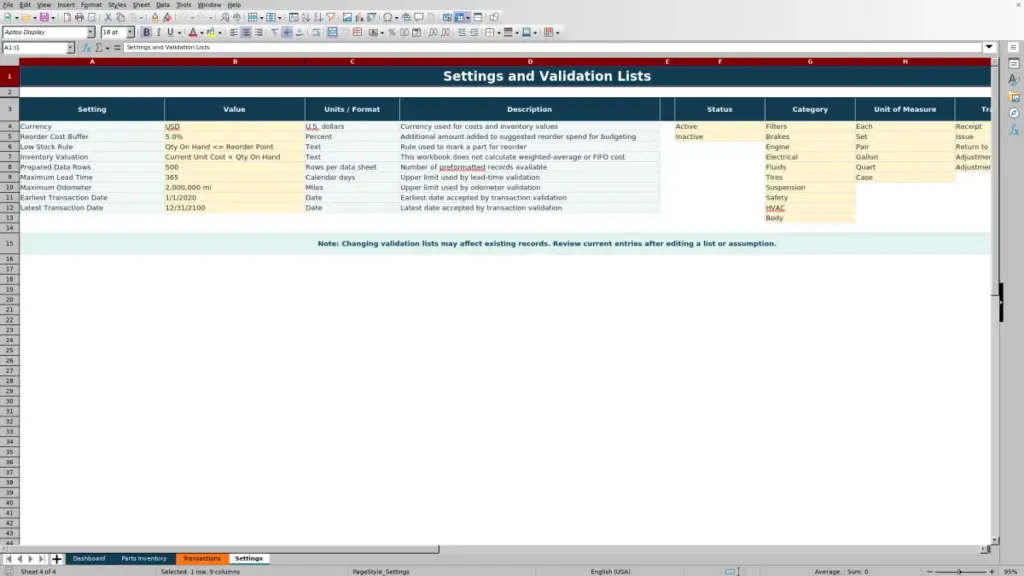
Task: Open Find and Replace icon
Action: (225, 17)
